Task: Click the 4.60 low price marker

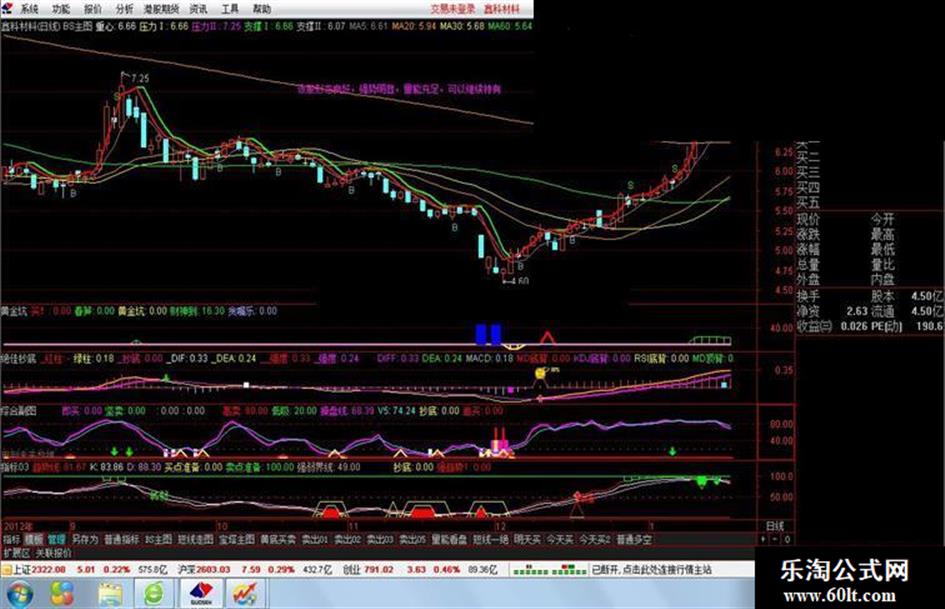Action: (x=519, y=280)
